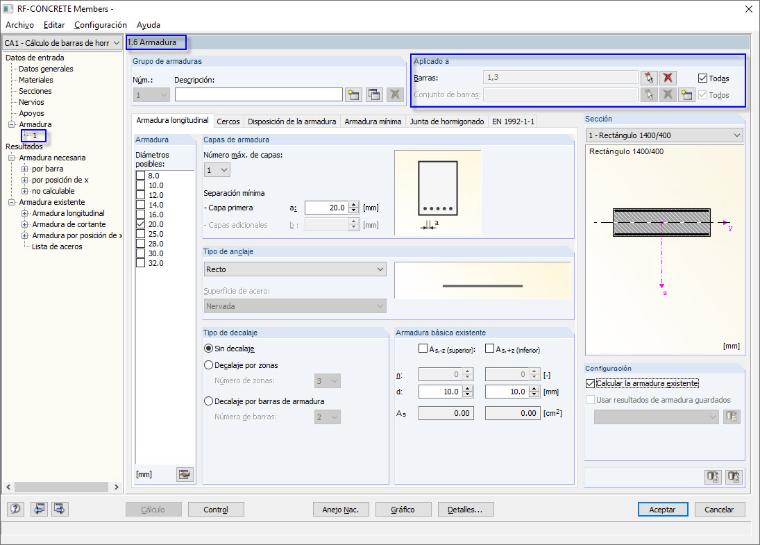The height and width of the screenshot is (545, 760).
Task: Select Secciones in the navigator tree
Action: [35, 91]
